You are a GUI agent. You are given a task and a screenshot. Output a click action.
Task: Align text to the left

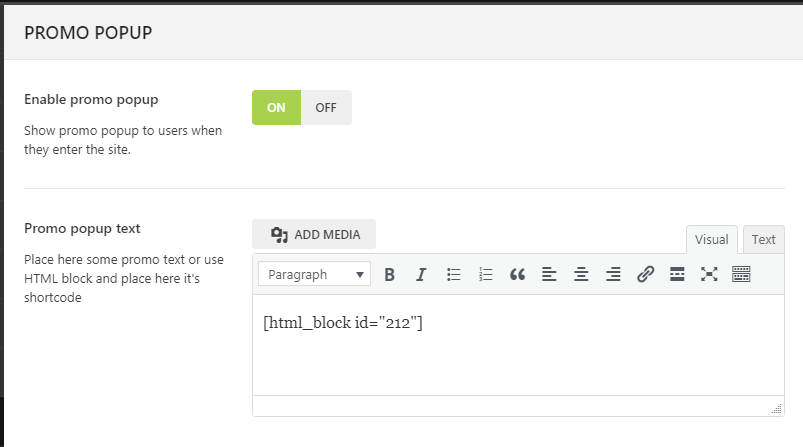point(549,275)
